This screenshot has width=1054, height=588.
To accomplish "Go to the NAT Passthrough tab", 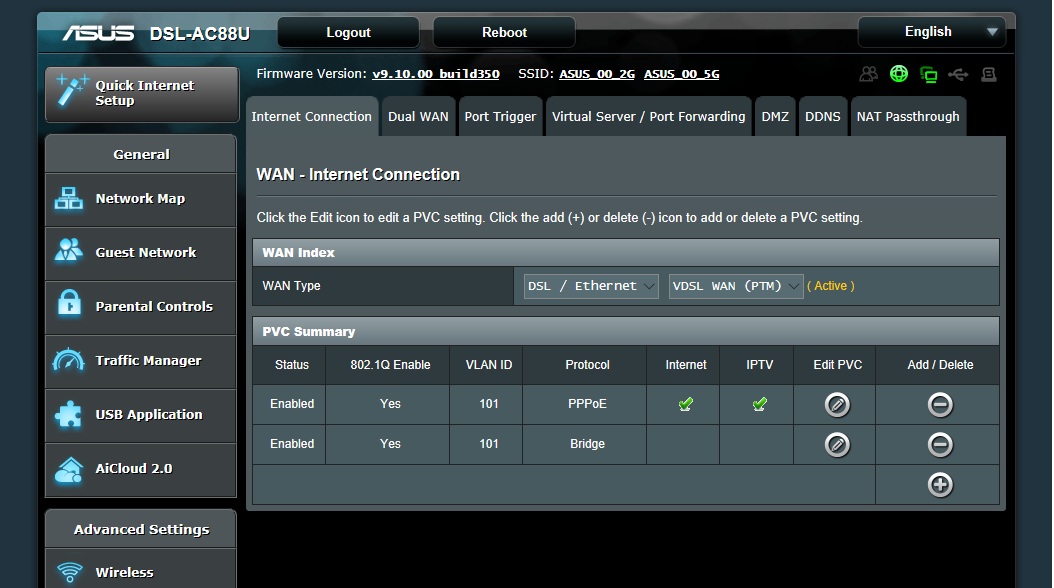I will [908, 117].
